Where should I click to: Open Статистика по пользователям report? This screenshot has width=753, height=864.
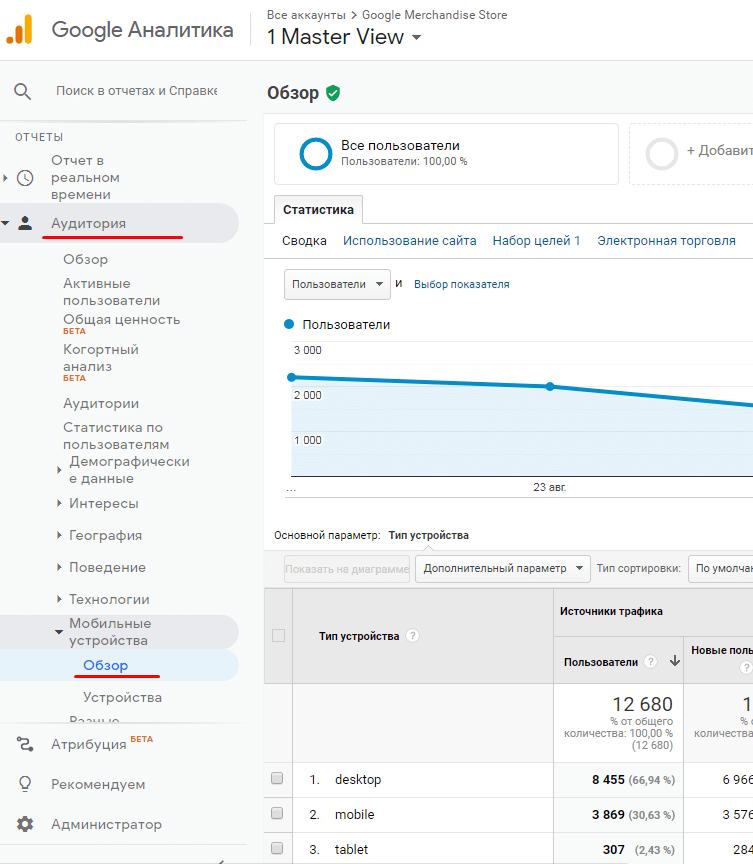click(x=116, y=435)
